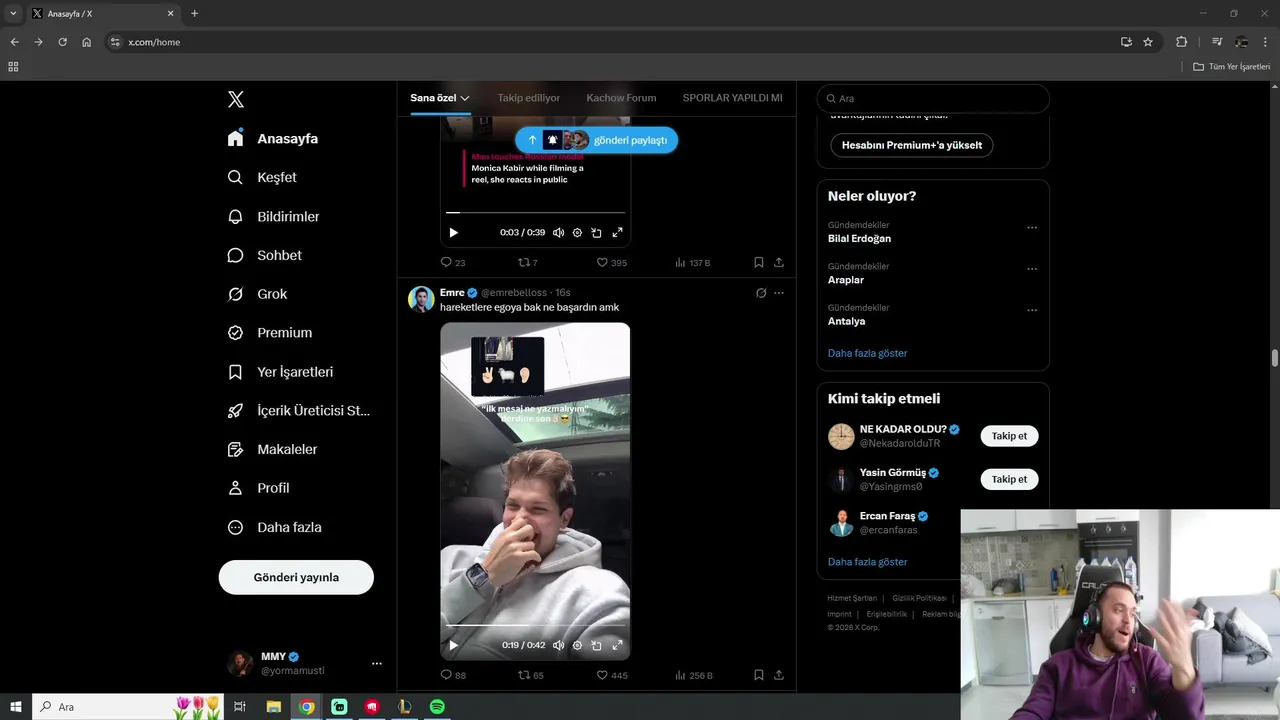Mute the top video sound
The width and height of the screenshot is (1280, 720).
point(558,232)
